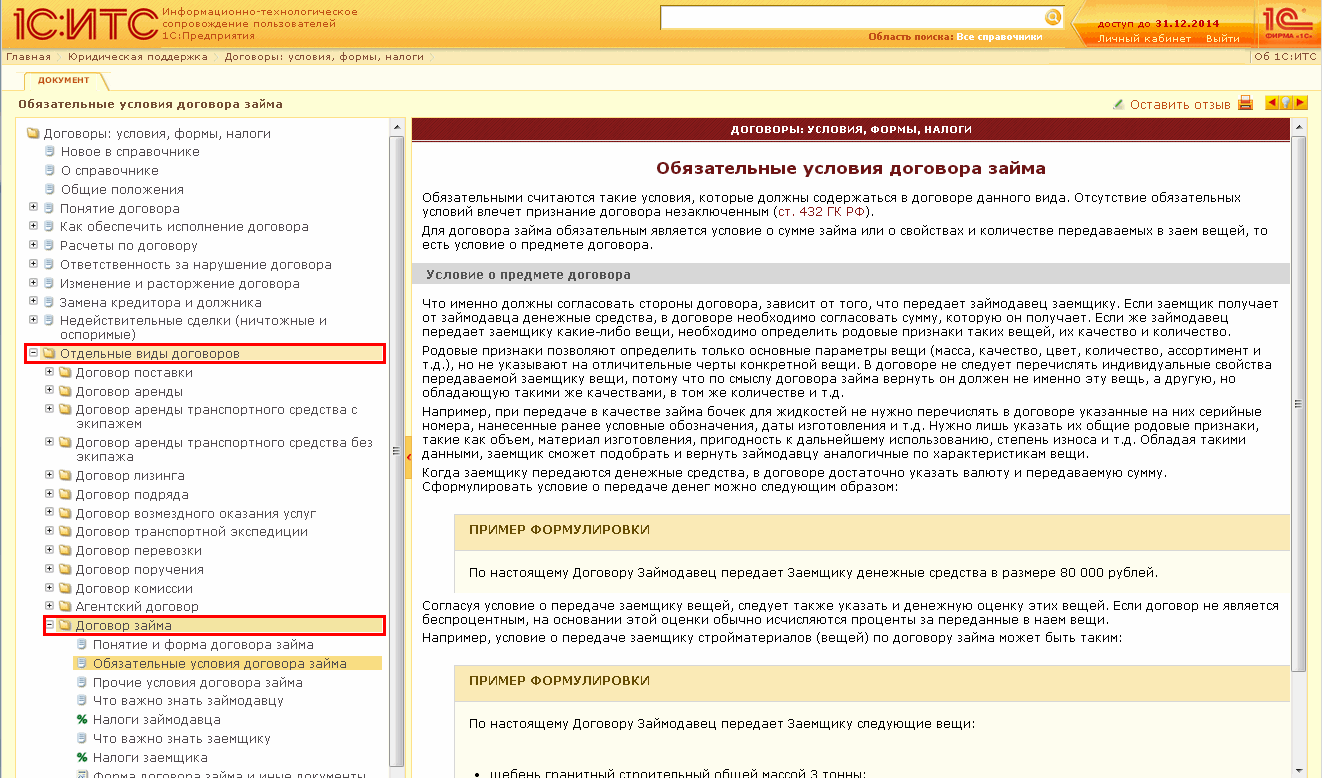This screenshot has height=778, width=1322.
Task: Expand the Понятие договора section
Action: point(33,208)
